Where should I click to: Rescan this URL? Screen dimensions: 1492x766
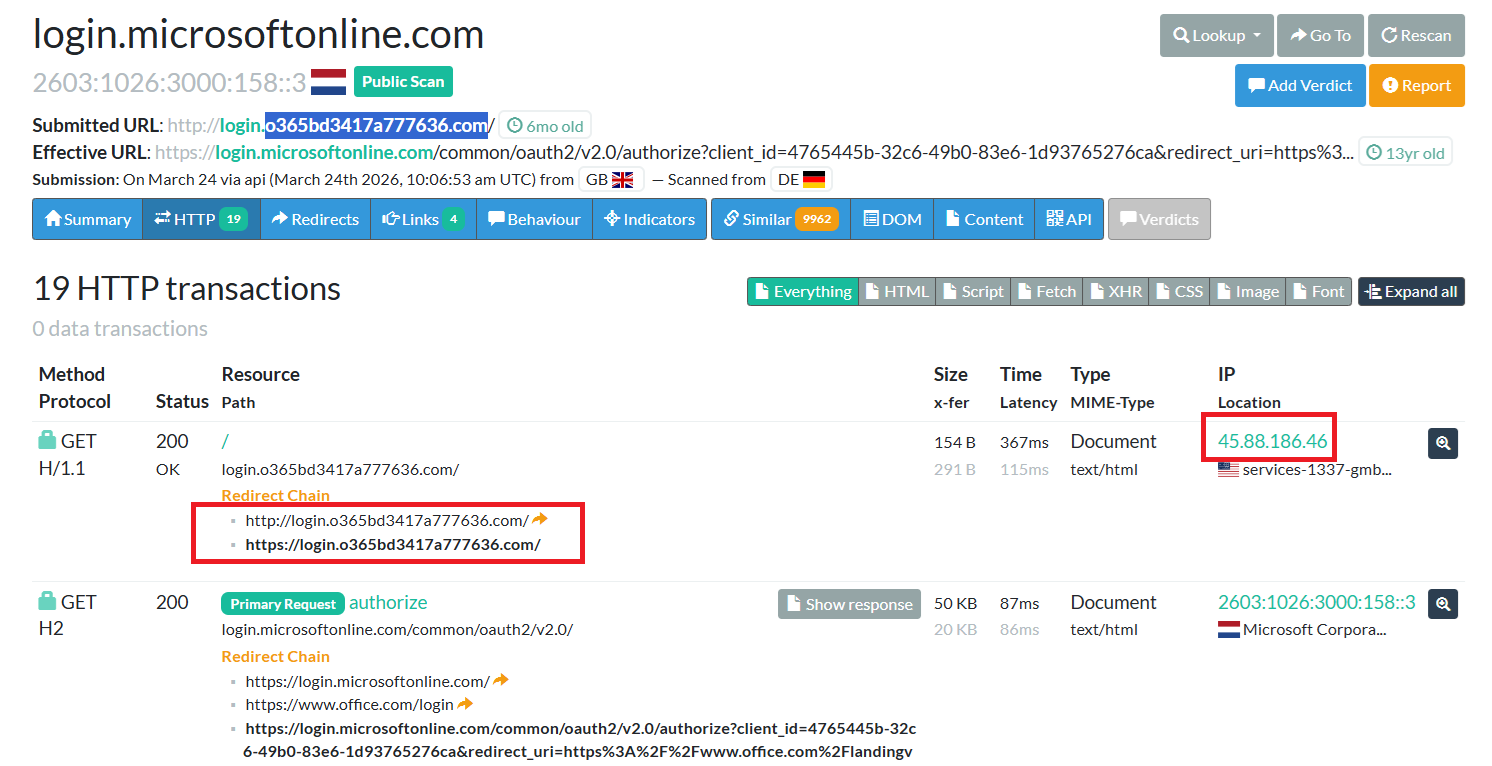(x=1416, y=35)
